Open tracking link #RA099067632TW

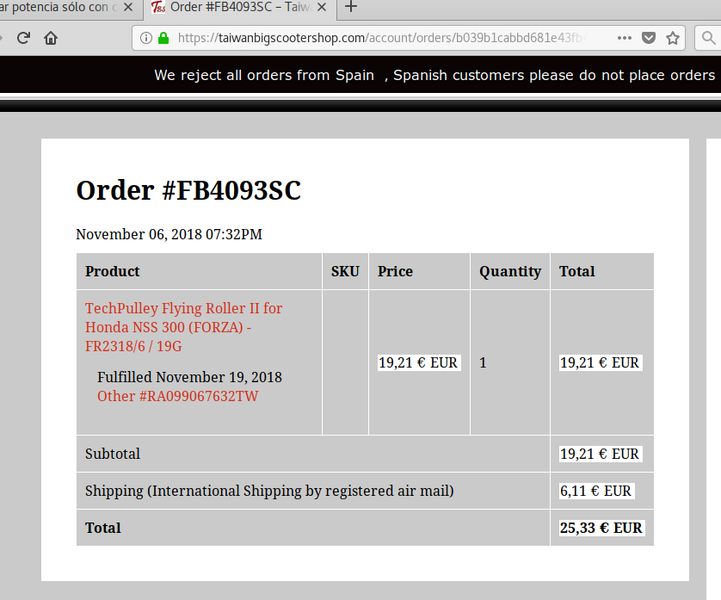177,396
